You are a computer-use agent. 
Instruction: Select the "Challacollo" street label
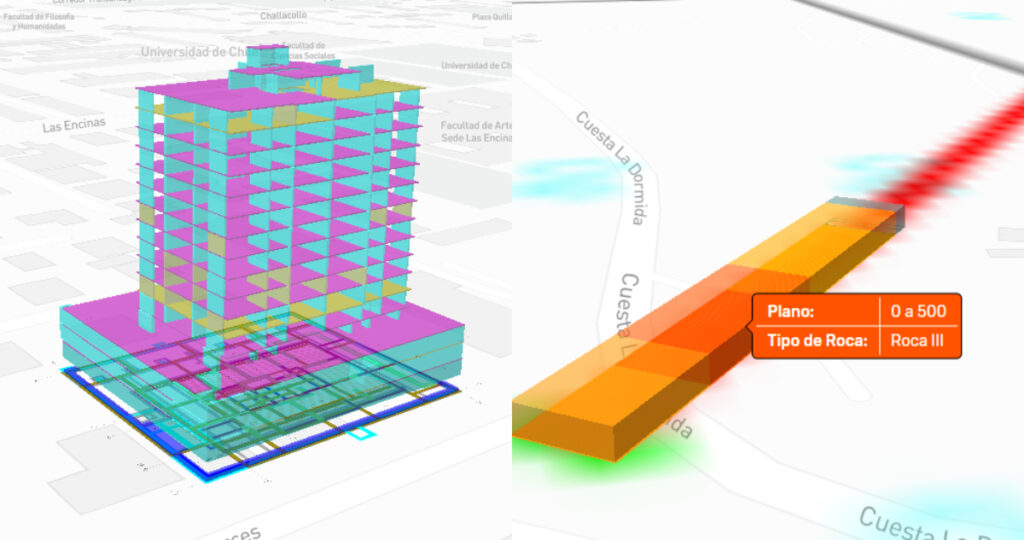click(283, 16)
